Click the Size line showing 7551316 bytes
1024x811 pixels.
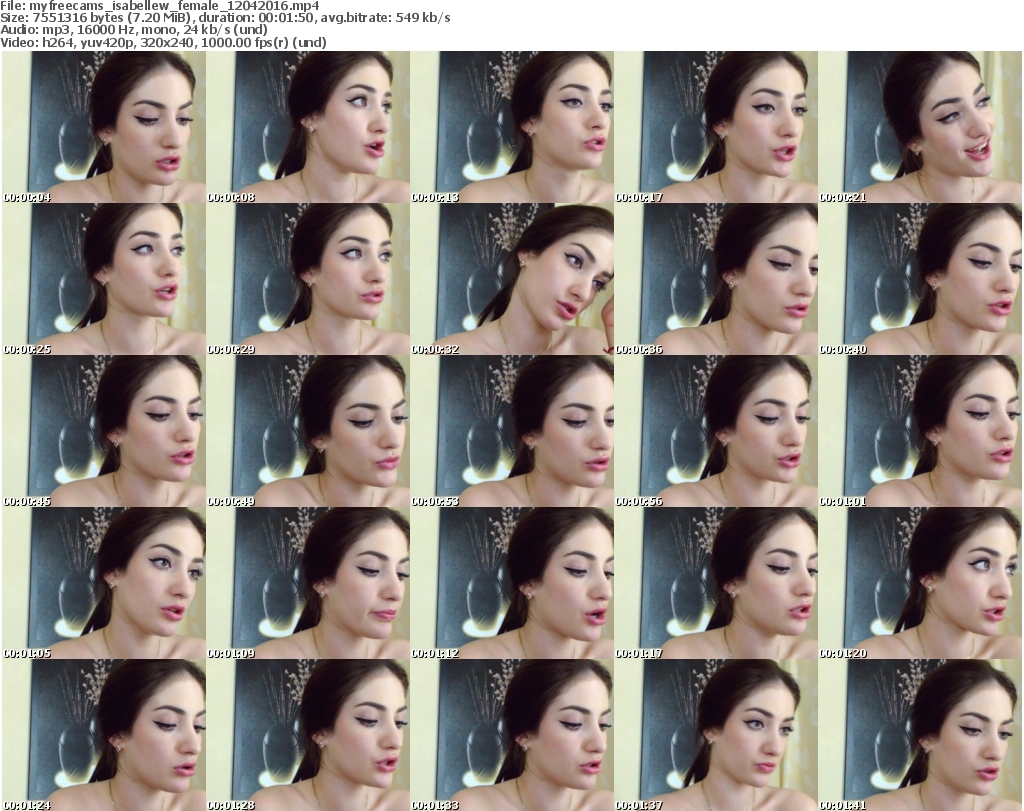[x=225, y=18]
